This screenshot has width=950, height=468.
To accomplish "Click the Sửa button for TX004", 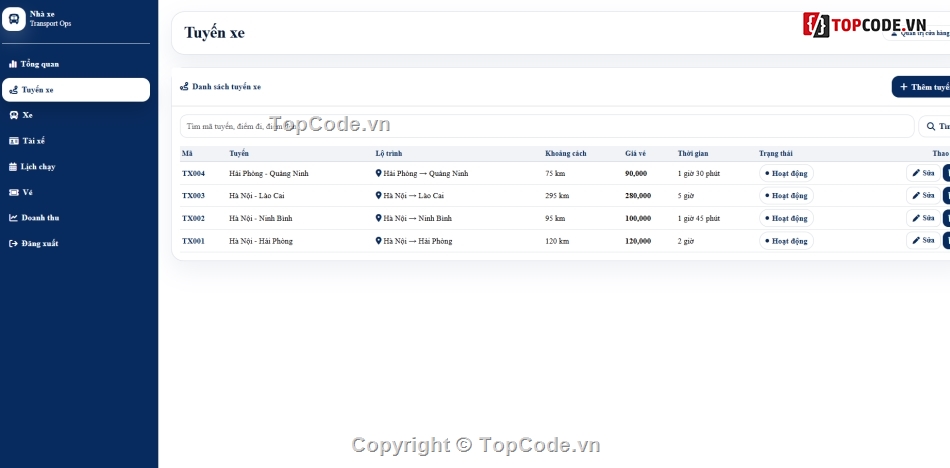I will pos(923,173).
